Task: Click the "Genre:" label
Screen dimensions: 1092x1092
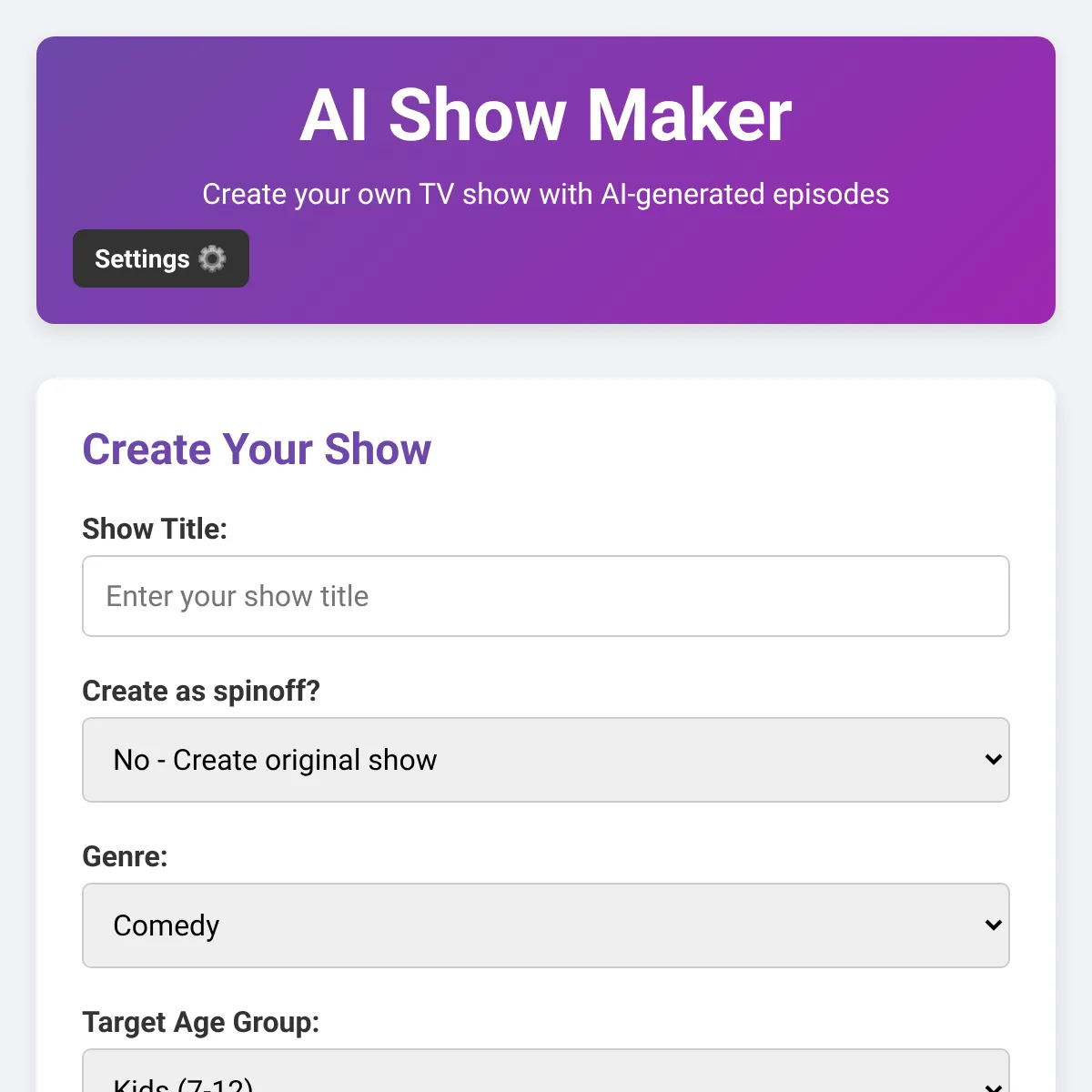Action: click(125, 856)
